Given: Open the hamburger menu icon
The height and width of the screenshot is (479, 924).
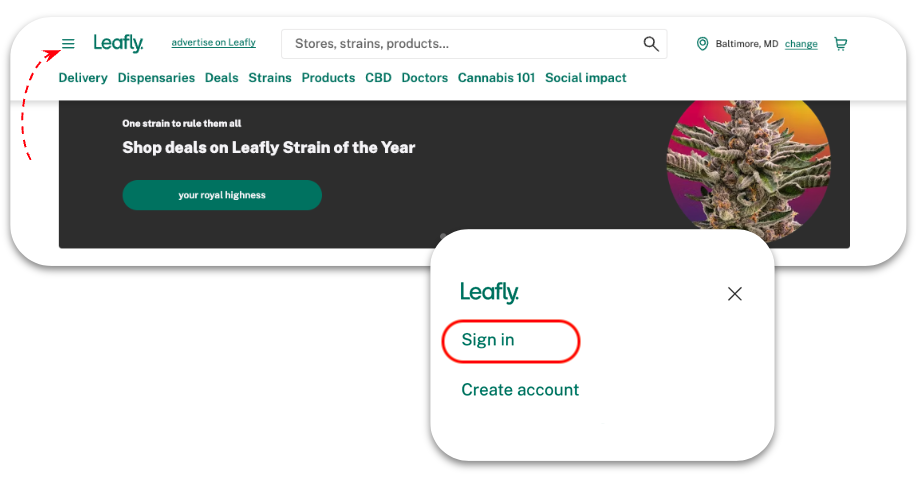Looking at the screenshot, I should click(x=68, y=44).
